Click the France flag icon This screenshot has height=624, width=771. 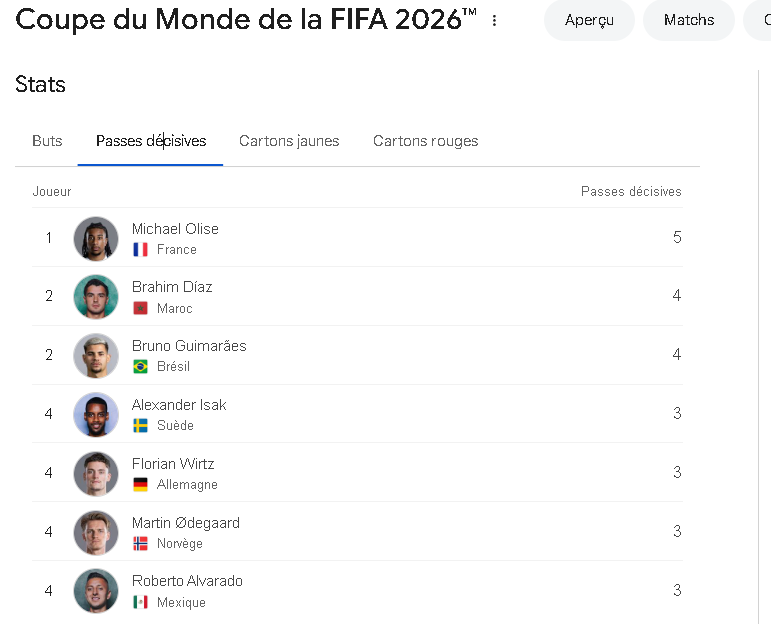pos(140,250)
